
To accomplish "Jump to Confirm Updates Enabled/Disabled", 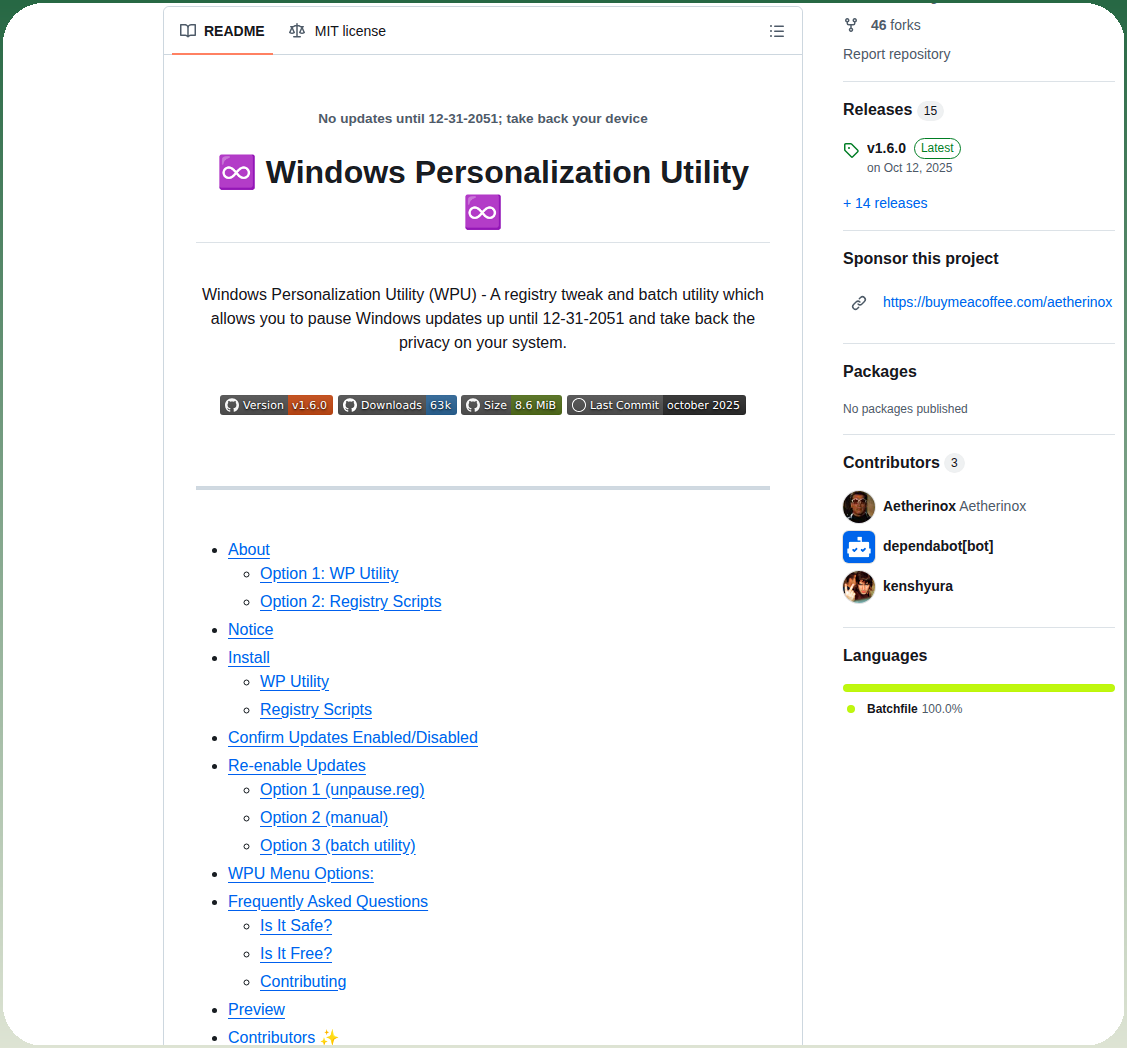I will [353, 738].
